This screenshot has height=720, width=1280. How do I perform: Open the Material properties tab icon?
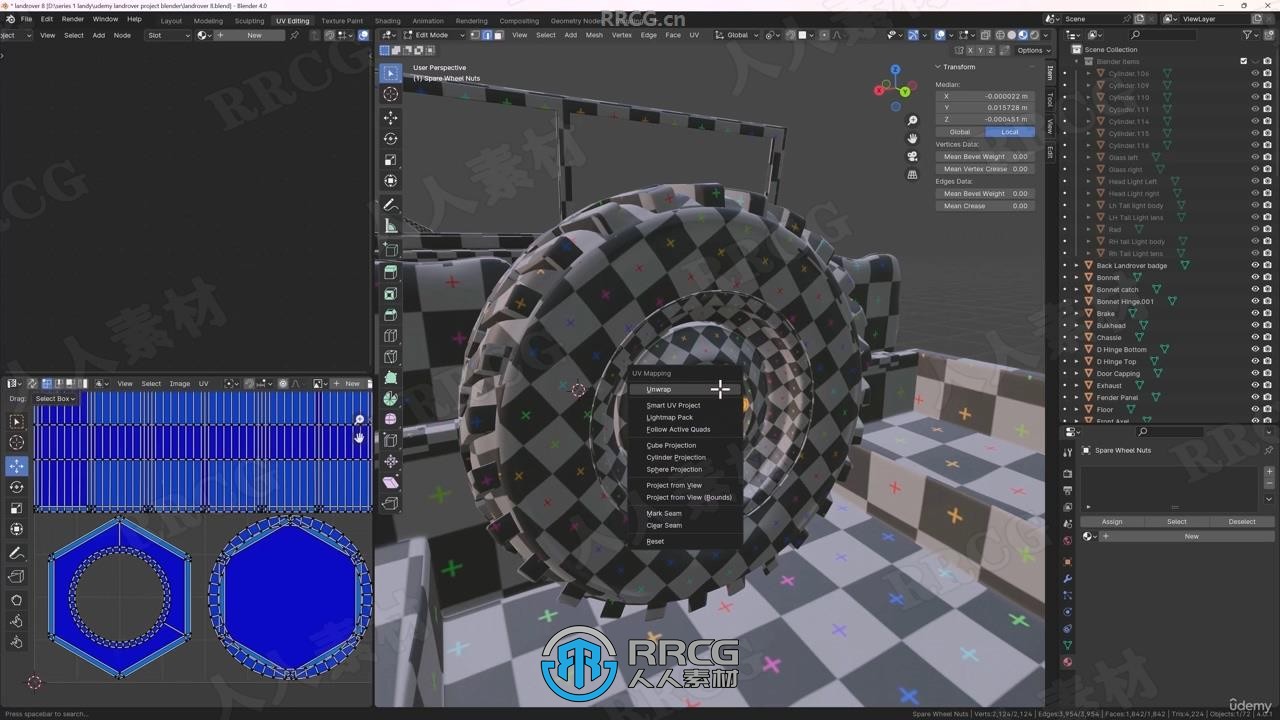click(x=1067, y=662)
